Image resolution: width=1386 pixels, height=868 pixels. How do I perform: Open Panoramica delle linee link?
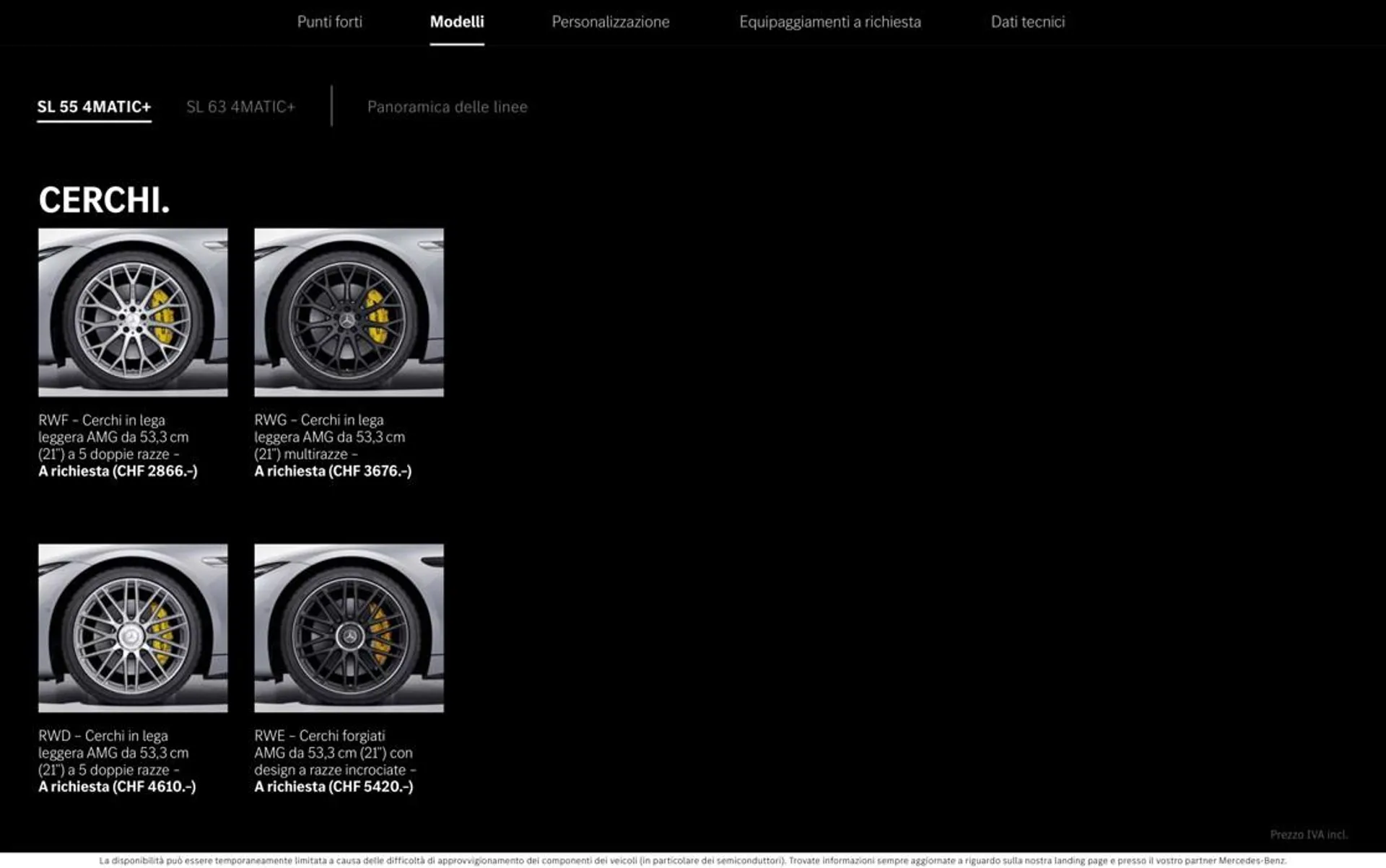[447, 107]
